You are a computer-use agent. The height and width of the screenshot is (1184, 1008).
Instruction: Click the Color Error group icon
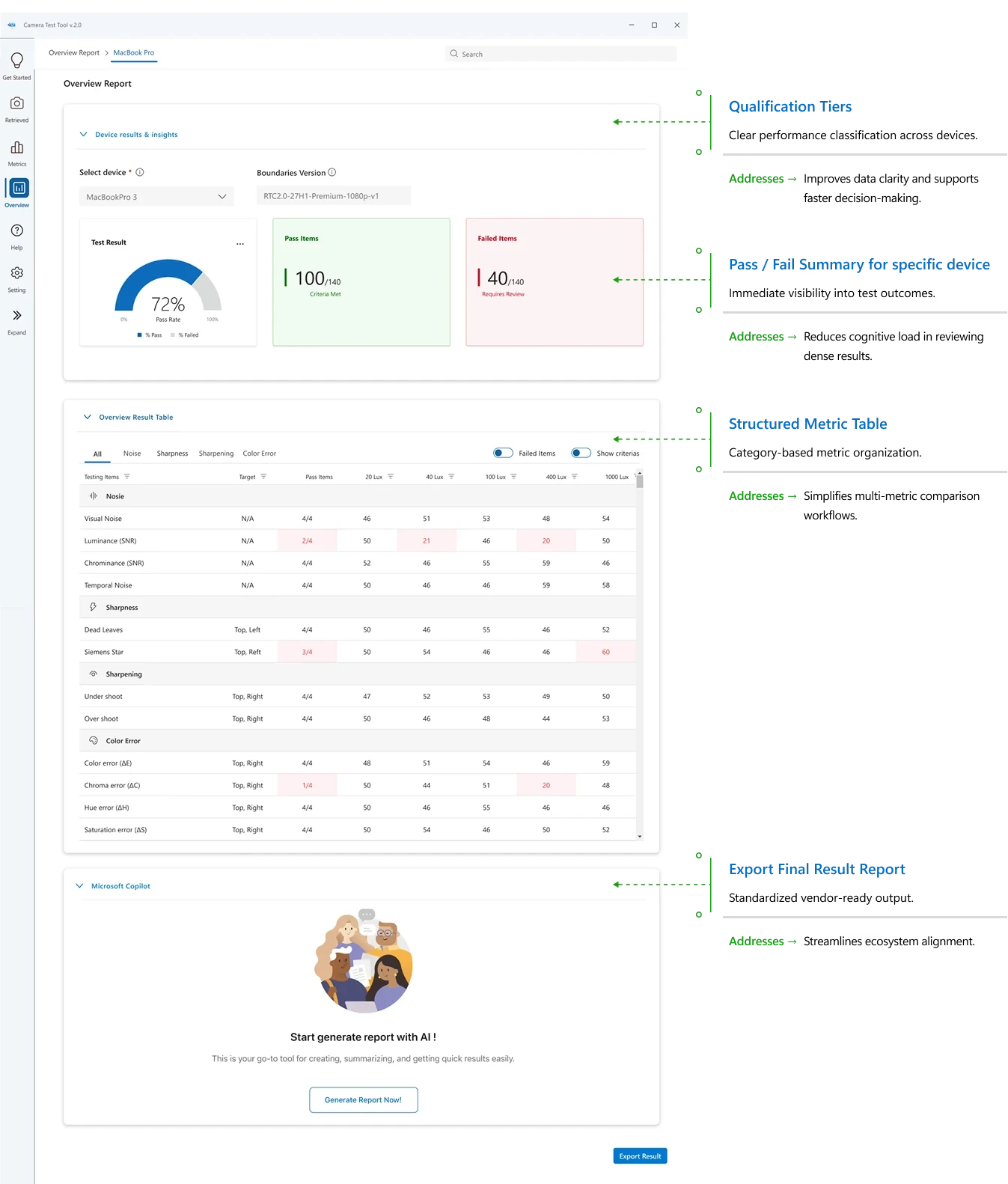point(94,741)
